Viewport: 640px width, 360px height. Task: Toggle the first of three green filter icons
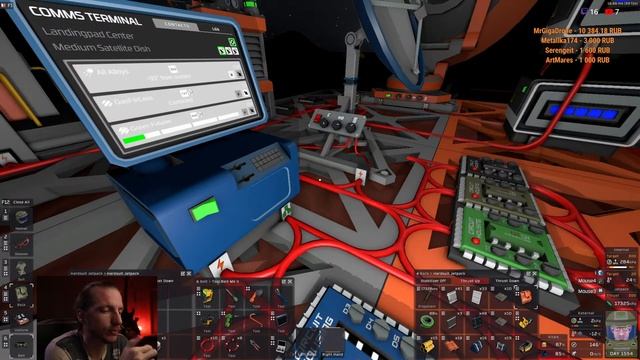click(x=221, y=50)
